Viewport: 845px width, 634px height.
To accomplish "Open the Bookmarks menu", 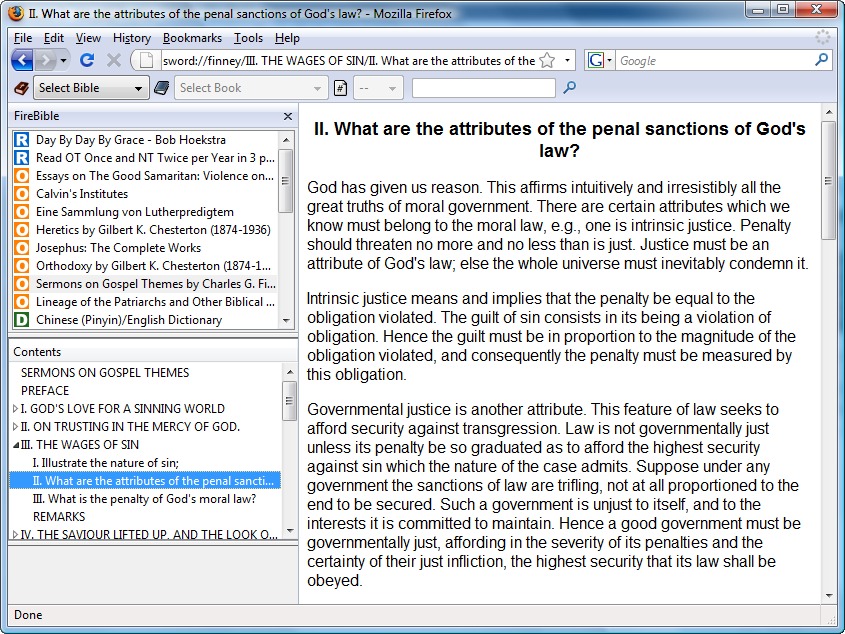I will pos(192,38).
